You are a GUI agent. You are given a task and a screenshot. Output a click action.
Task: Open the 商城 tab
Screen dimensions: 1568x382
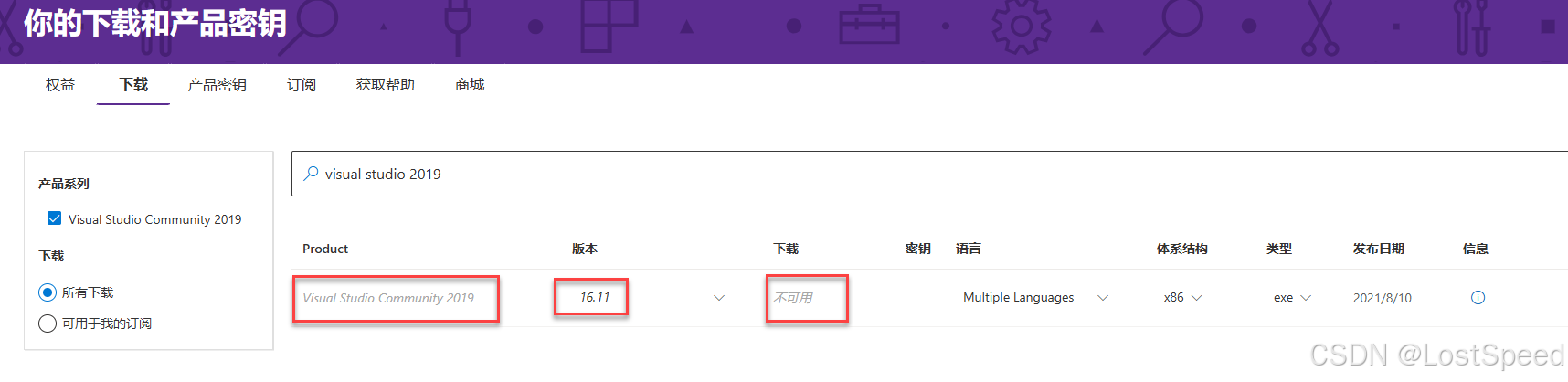470,85
